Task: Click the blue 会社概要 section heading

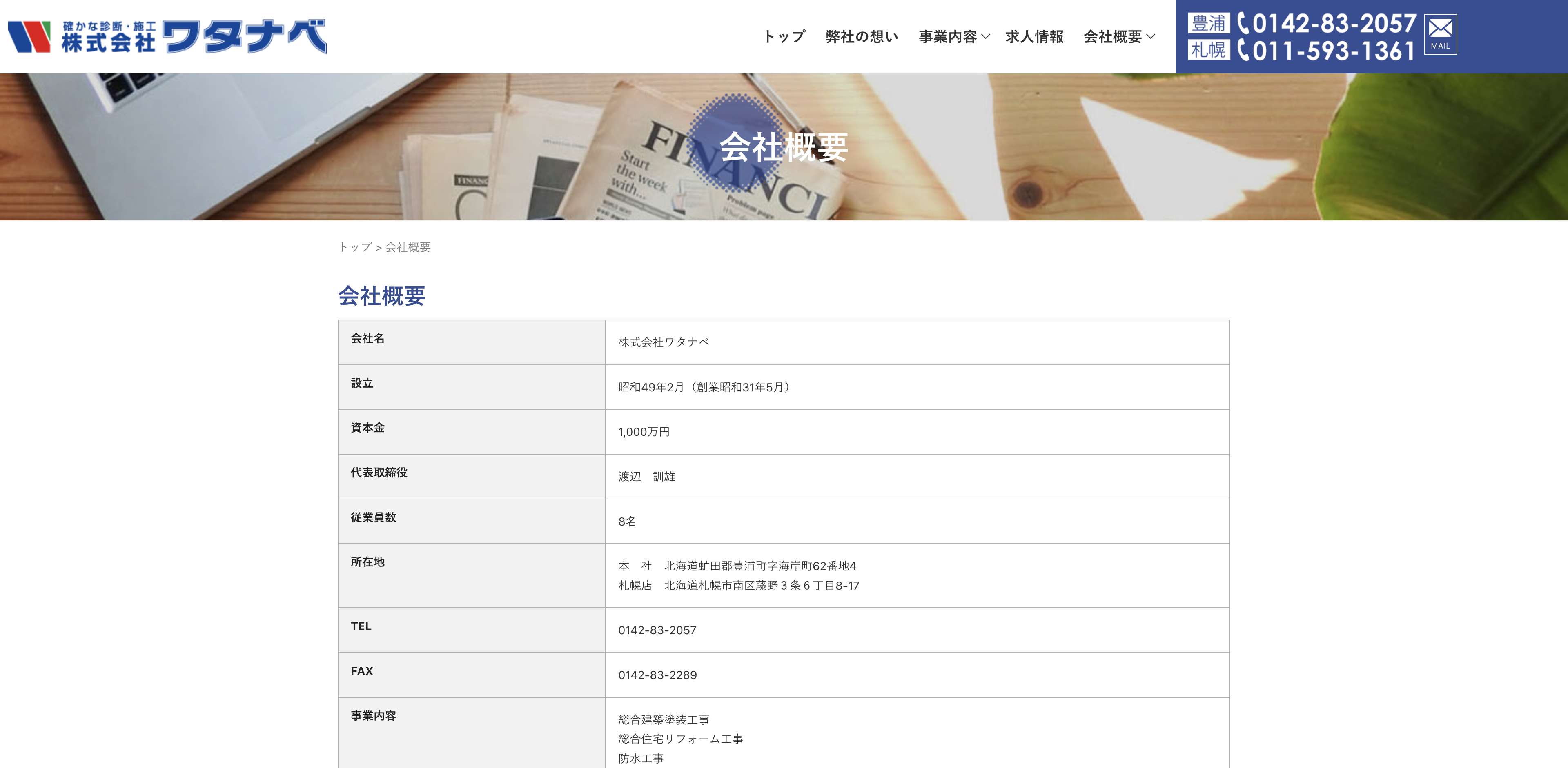Action: (382, 295)
